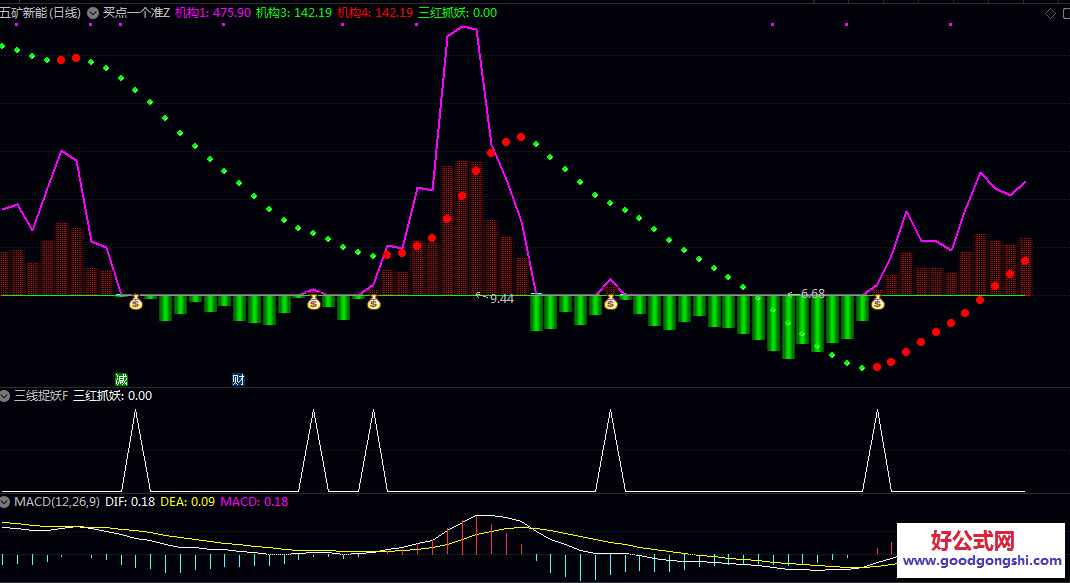
Task: Click the square icon at top-right corner
Action: click(1063, 13)
